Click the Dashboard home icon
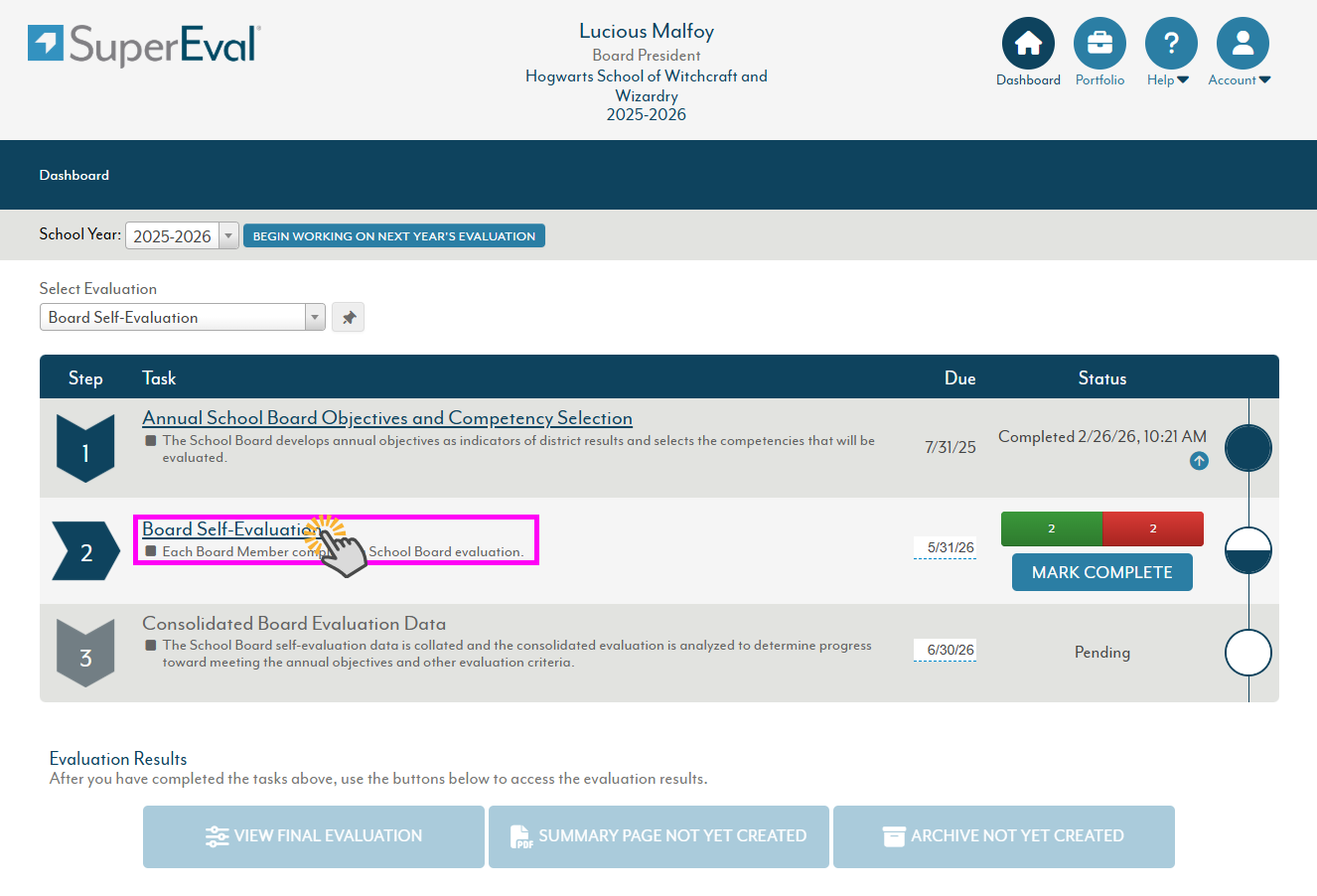Viewport: 1317px width, 896px height. [x=1028, y=44]
